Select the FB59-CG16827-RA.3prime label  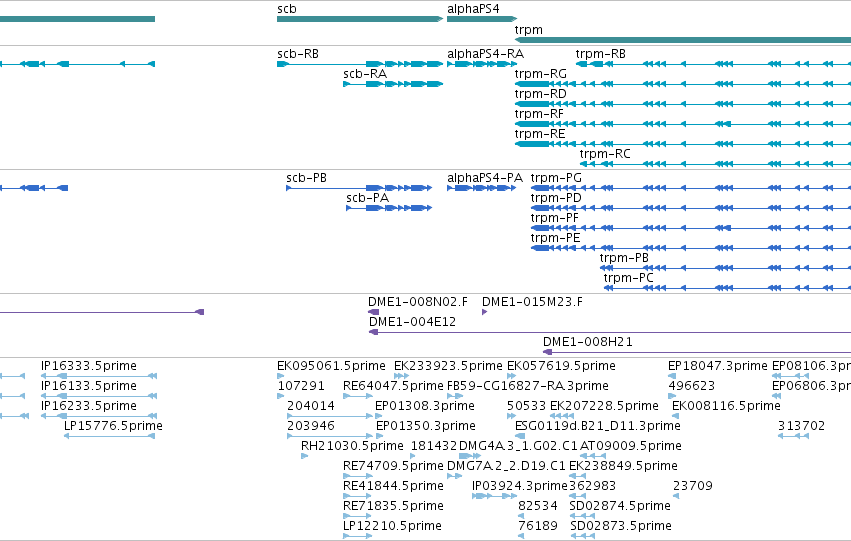coord(528,386)
